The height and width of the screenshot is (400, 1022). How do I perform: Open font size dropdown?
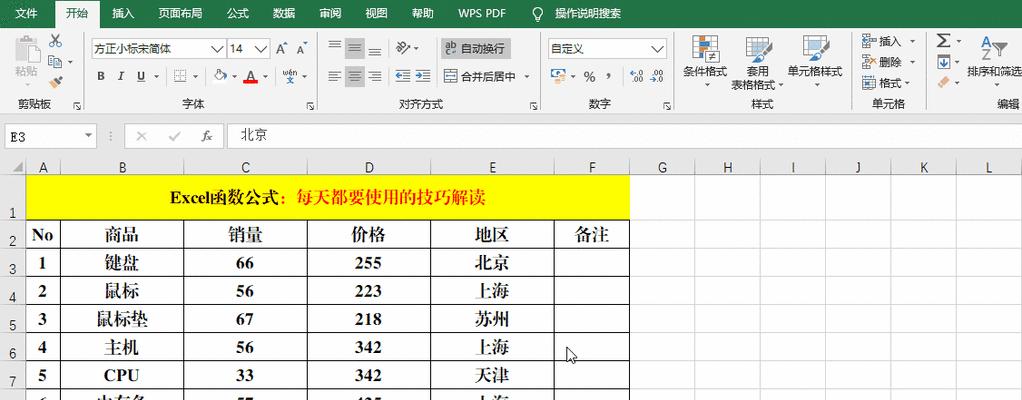click(261, 49)
